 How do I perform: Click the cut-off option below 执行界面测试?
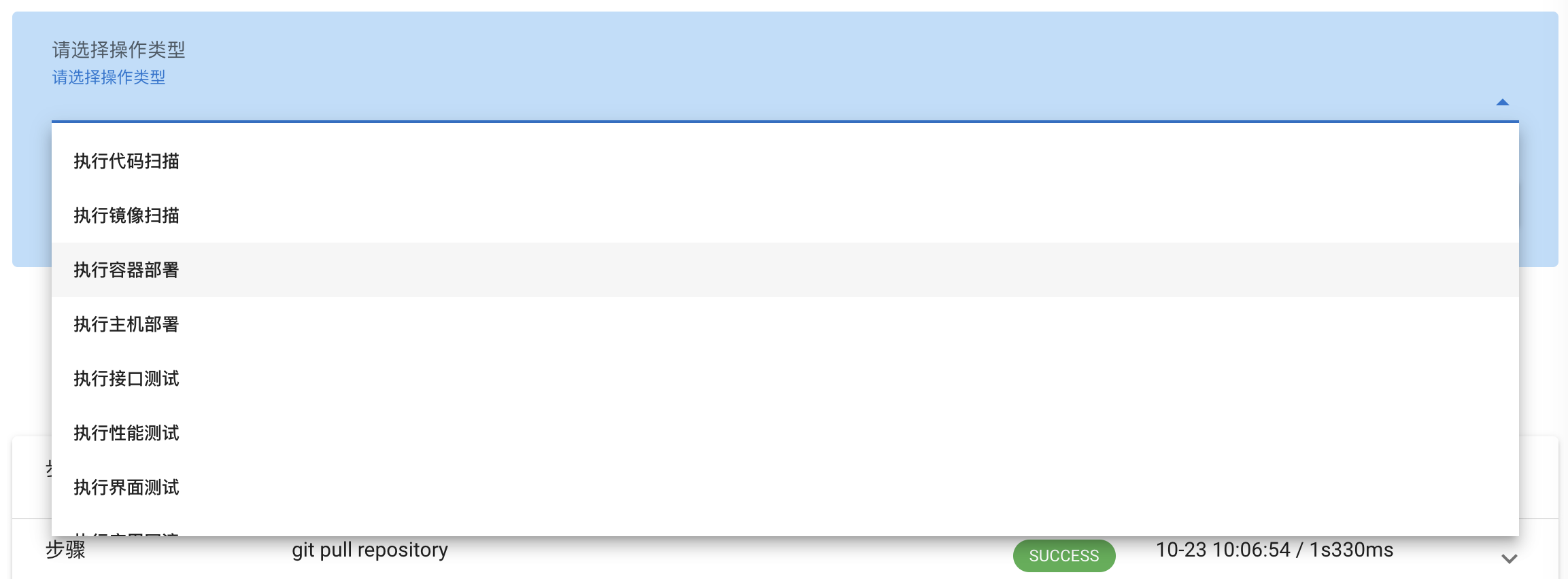pos(126,532)
